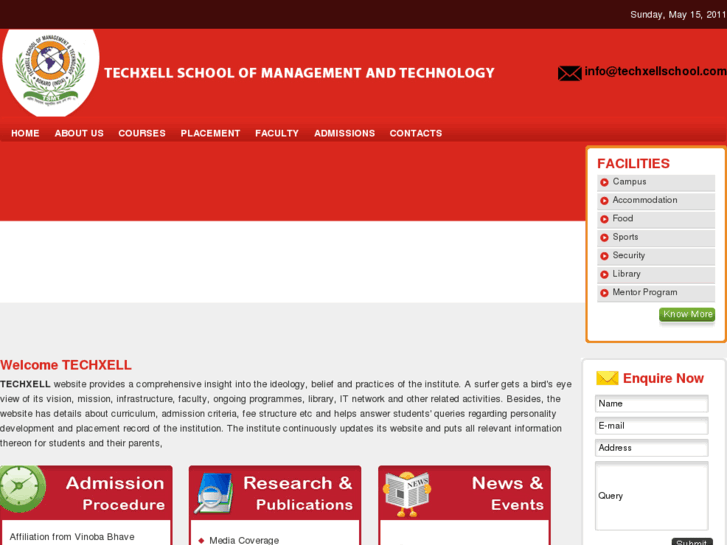Click the Query text area
The height and width of the screenshot is (545, 727).
click(651, 496)
